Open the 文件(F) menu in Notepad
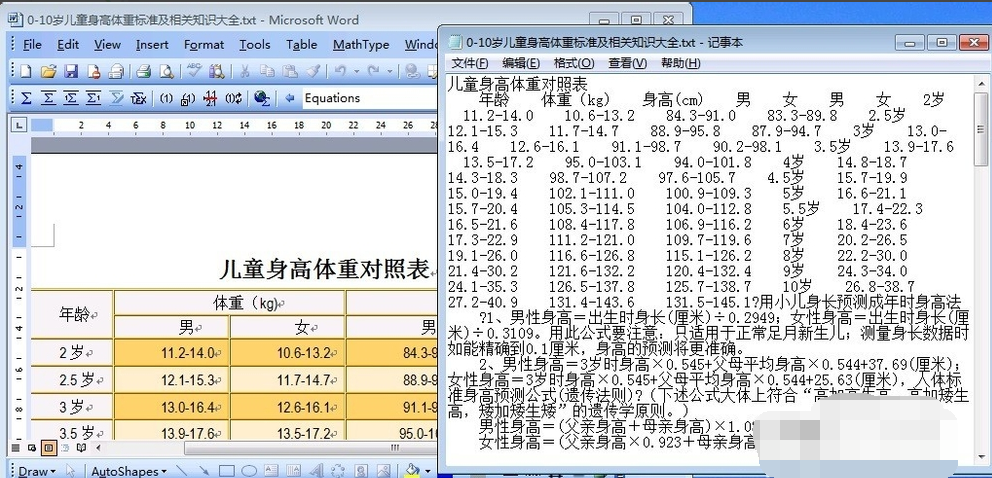This screenshot has width=992, height=478. (468, 63)
